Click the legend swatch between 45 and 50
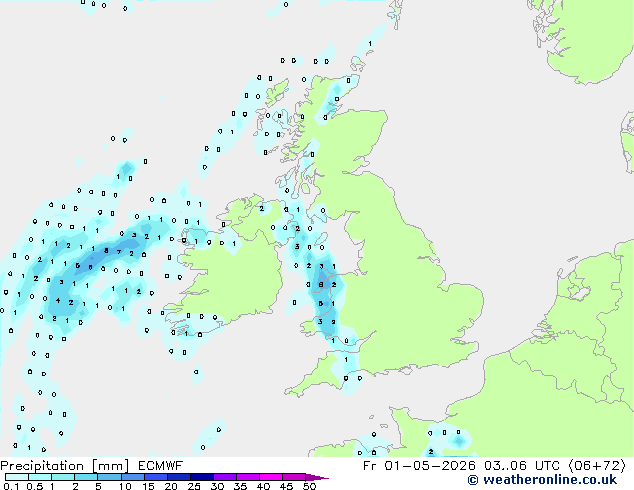This screenshot has width=634, height=490. coord(294,477)
